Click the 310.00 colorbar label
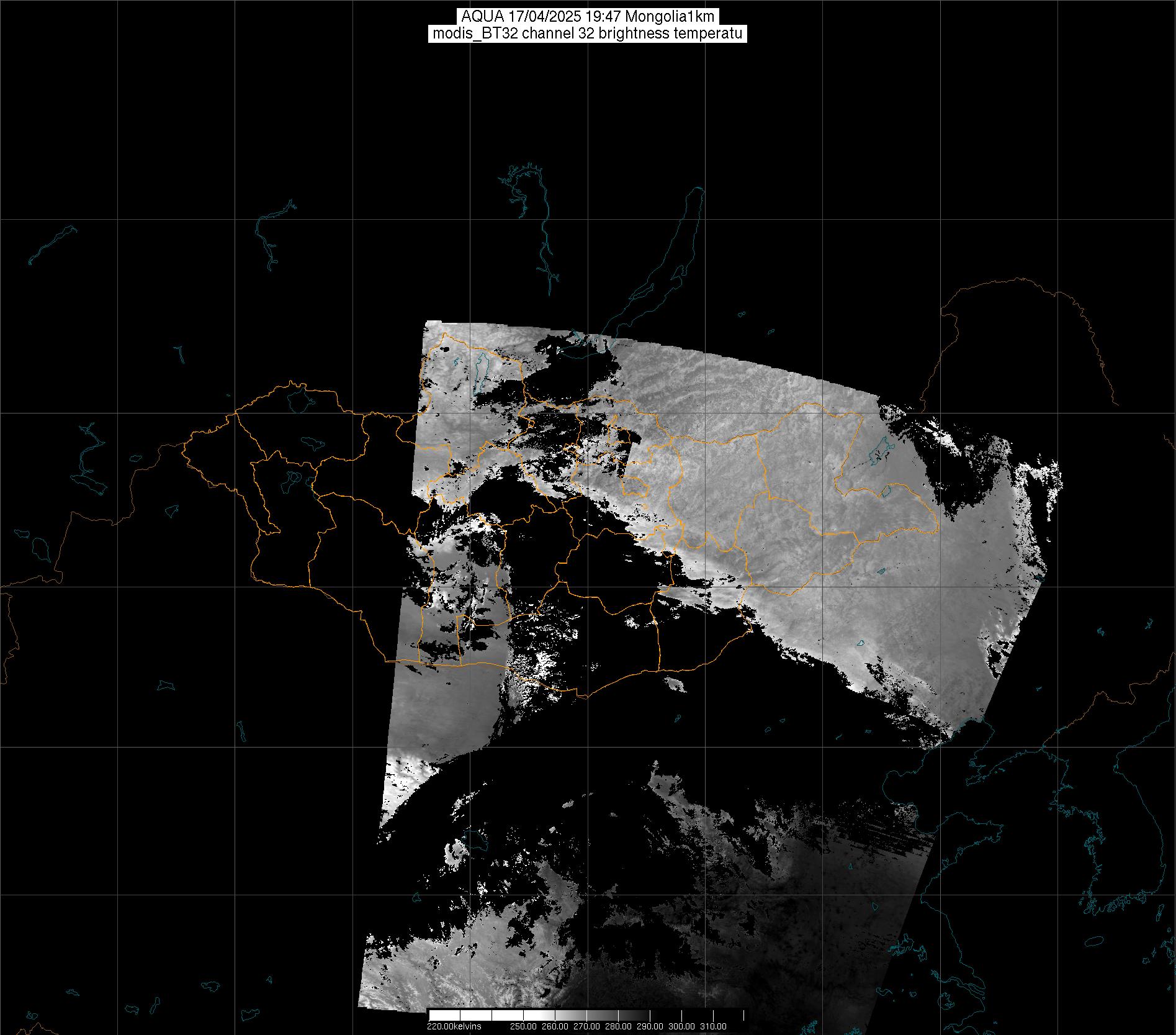 pos(714,1026)
